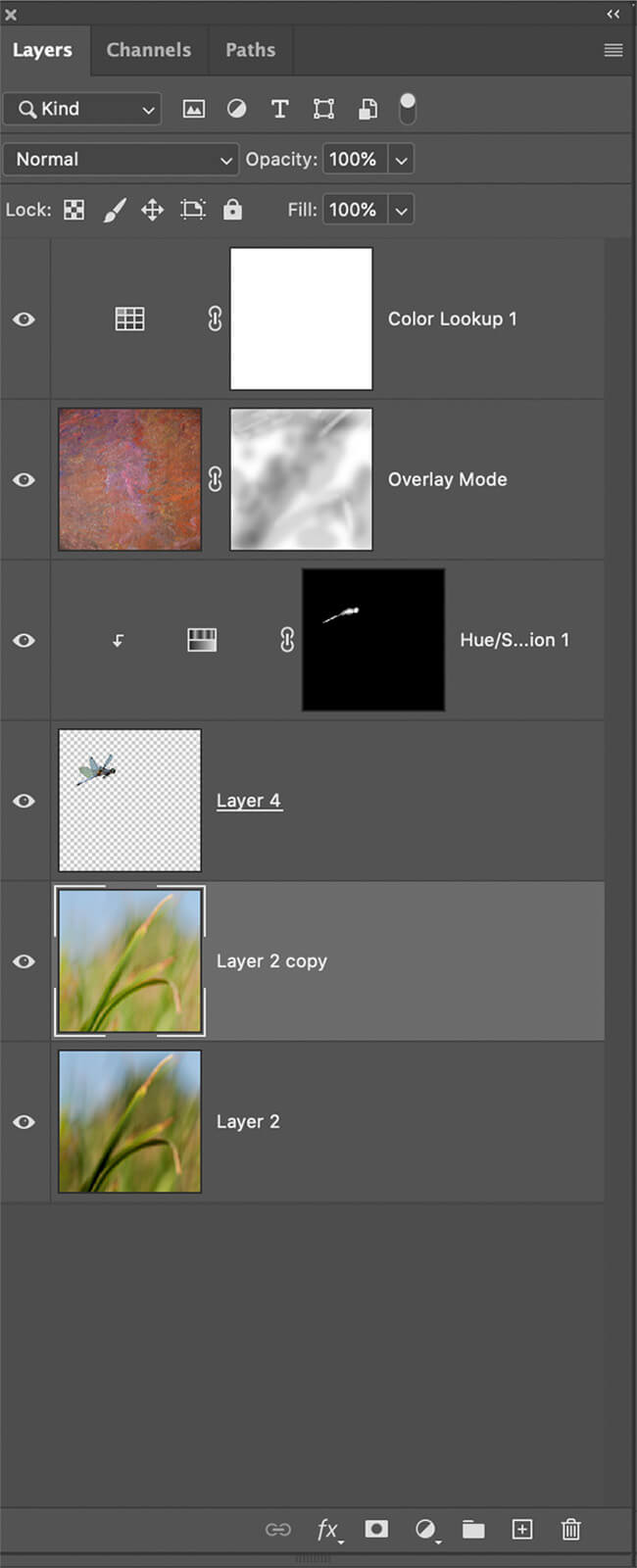Add a layer style with fx

(x=327, y=1530)
